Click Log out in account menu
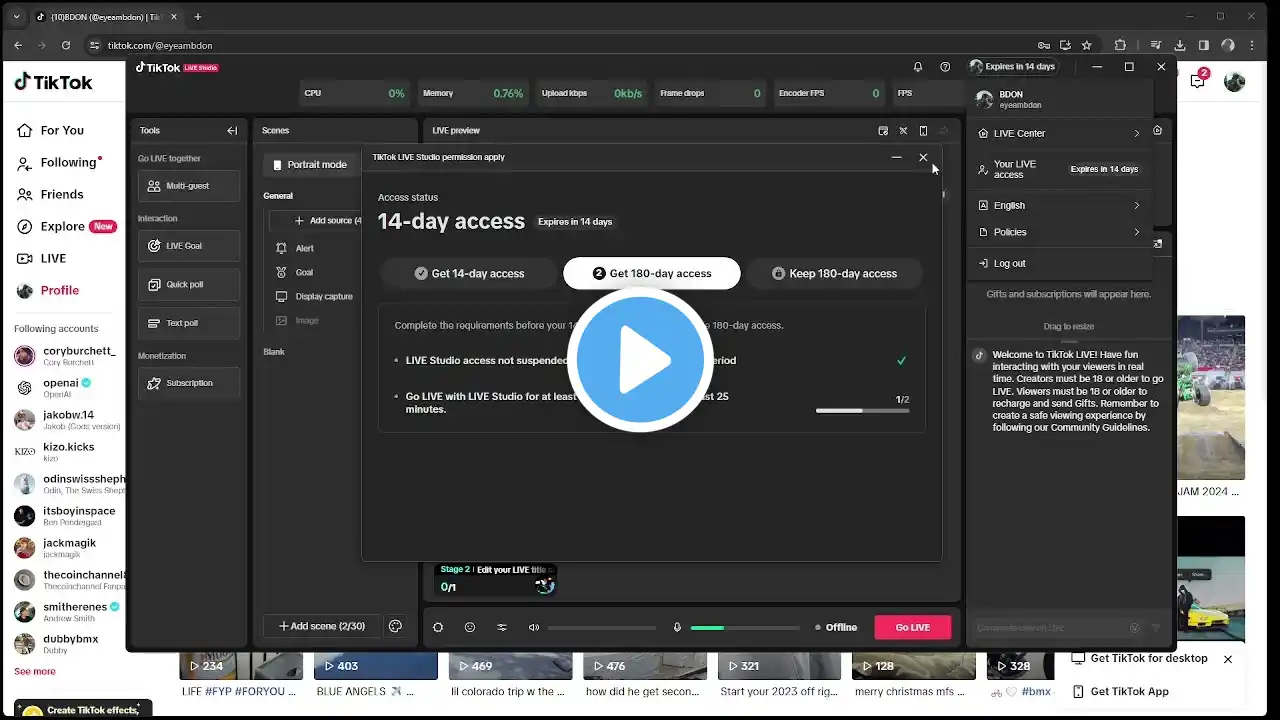This screenshot has height=720, width=1280. coord(1059,263)
